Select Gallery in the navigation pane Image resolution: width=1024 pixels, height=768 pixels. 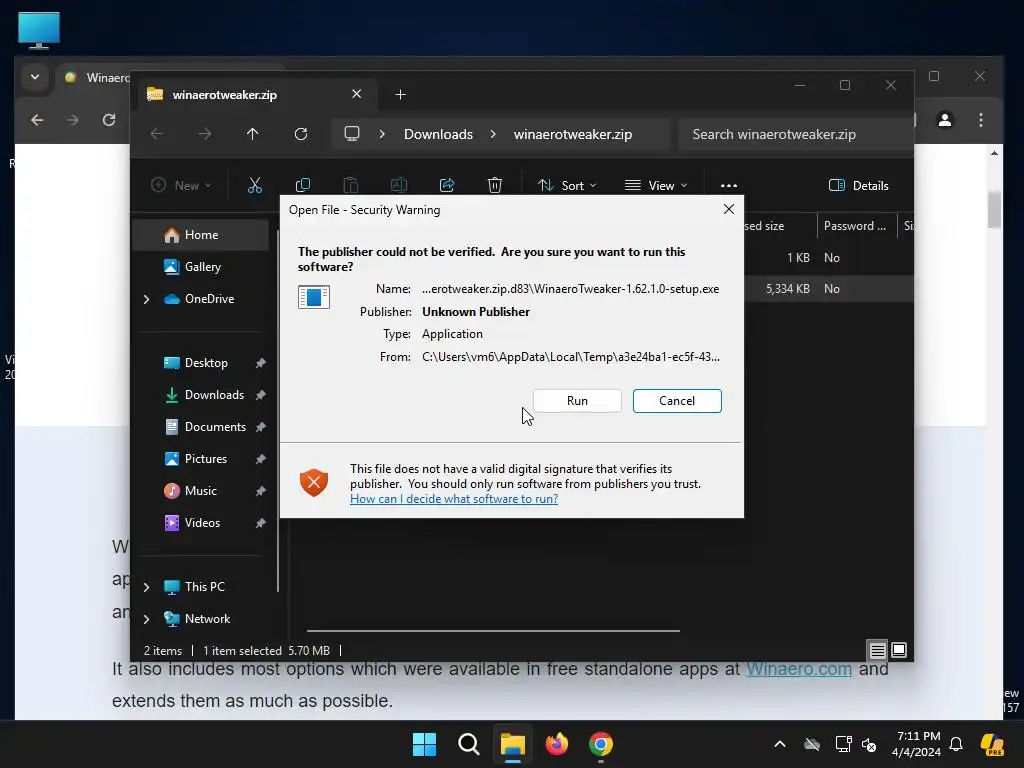(202, 266)
